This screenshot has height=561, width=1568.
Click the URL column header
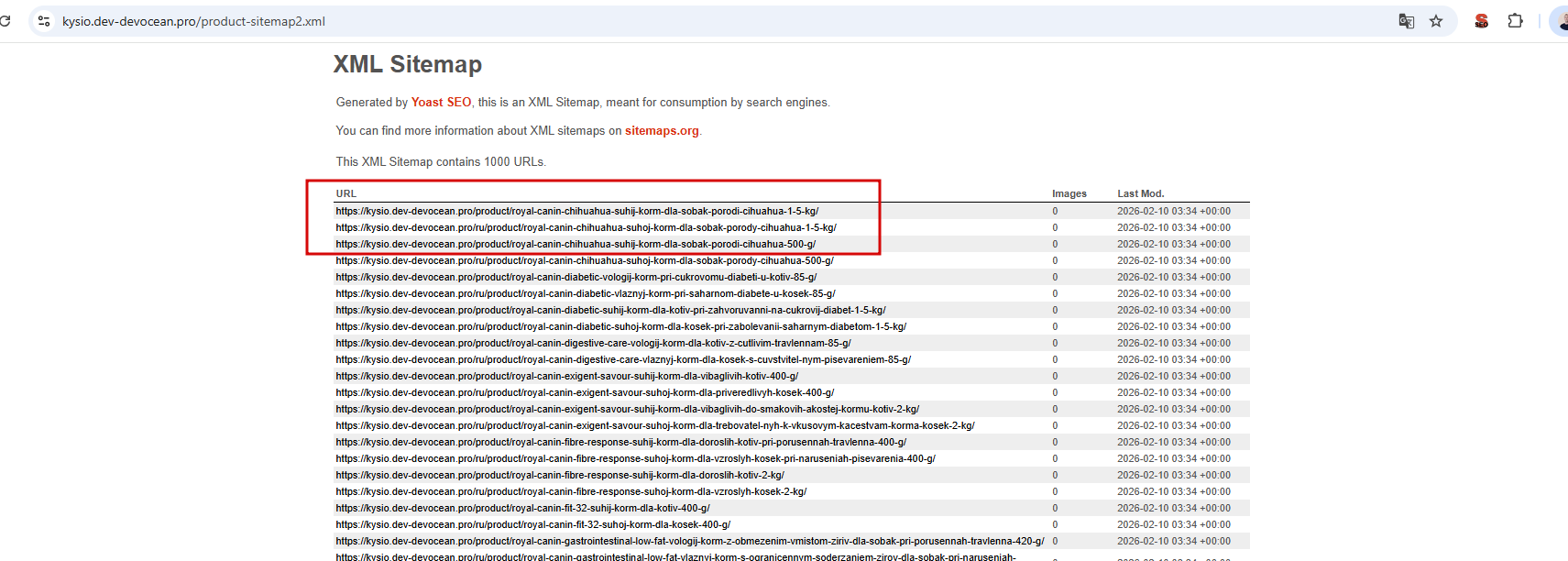pos(345,193)
